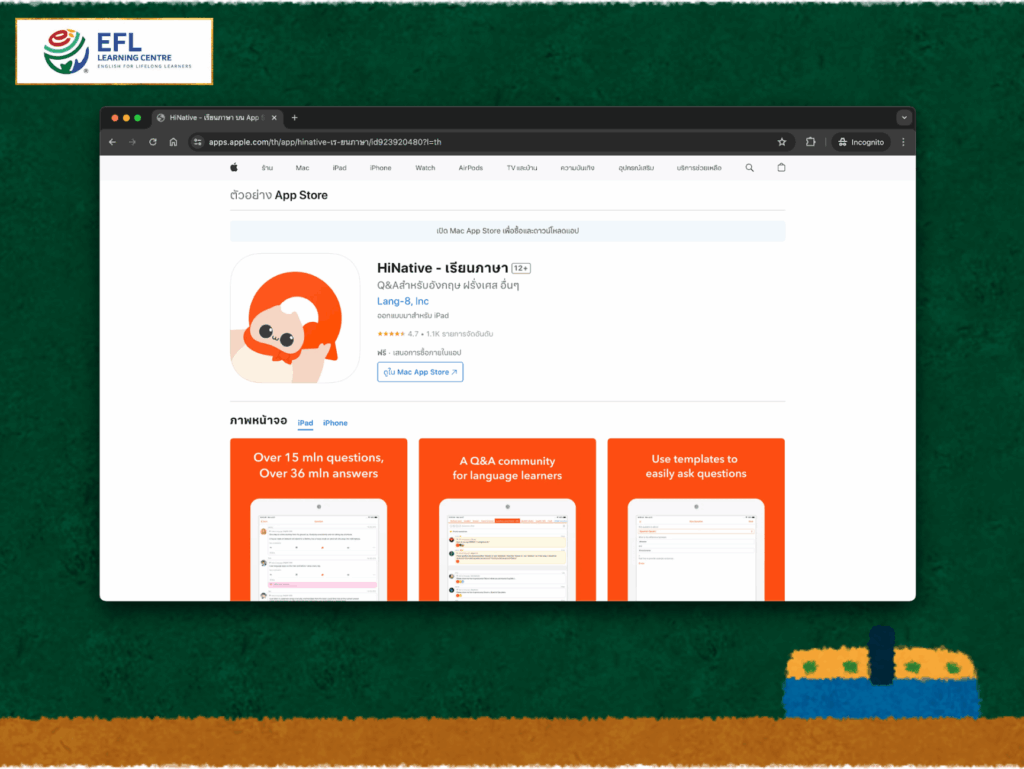Click the 12+ age rating badge
Screen dimensions: 1024x769
[x=521, y=268]
